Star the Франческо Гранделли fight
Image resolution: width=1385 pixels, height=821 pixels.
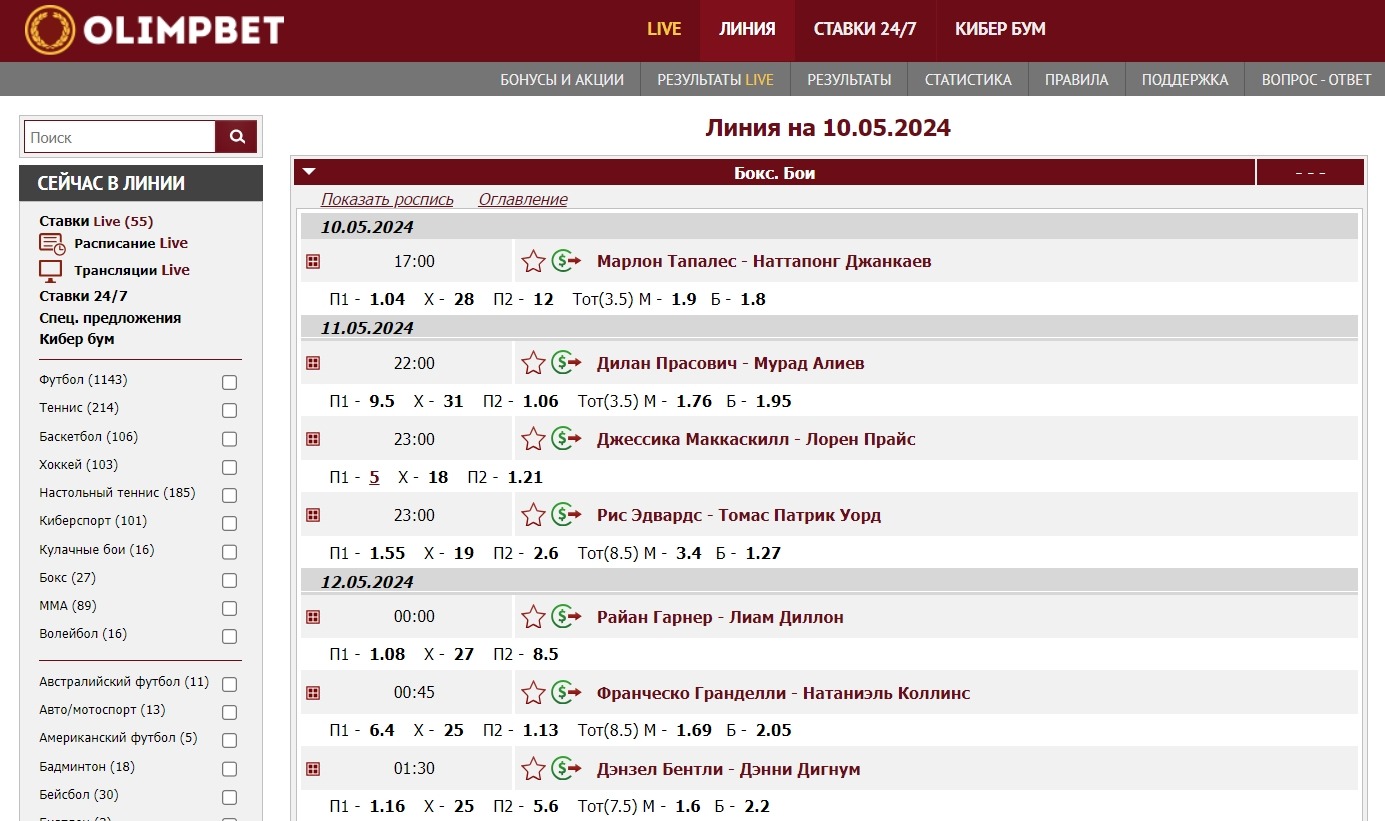point(533,693)
